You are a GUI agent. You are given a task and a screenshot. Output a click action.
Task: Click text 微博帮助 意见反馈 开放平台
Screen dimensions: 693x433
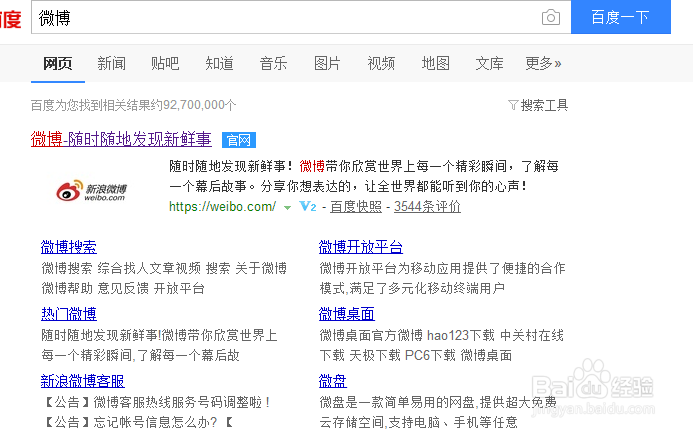[x=123, y=289]
